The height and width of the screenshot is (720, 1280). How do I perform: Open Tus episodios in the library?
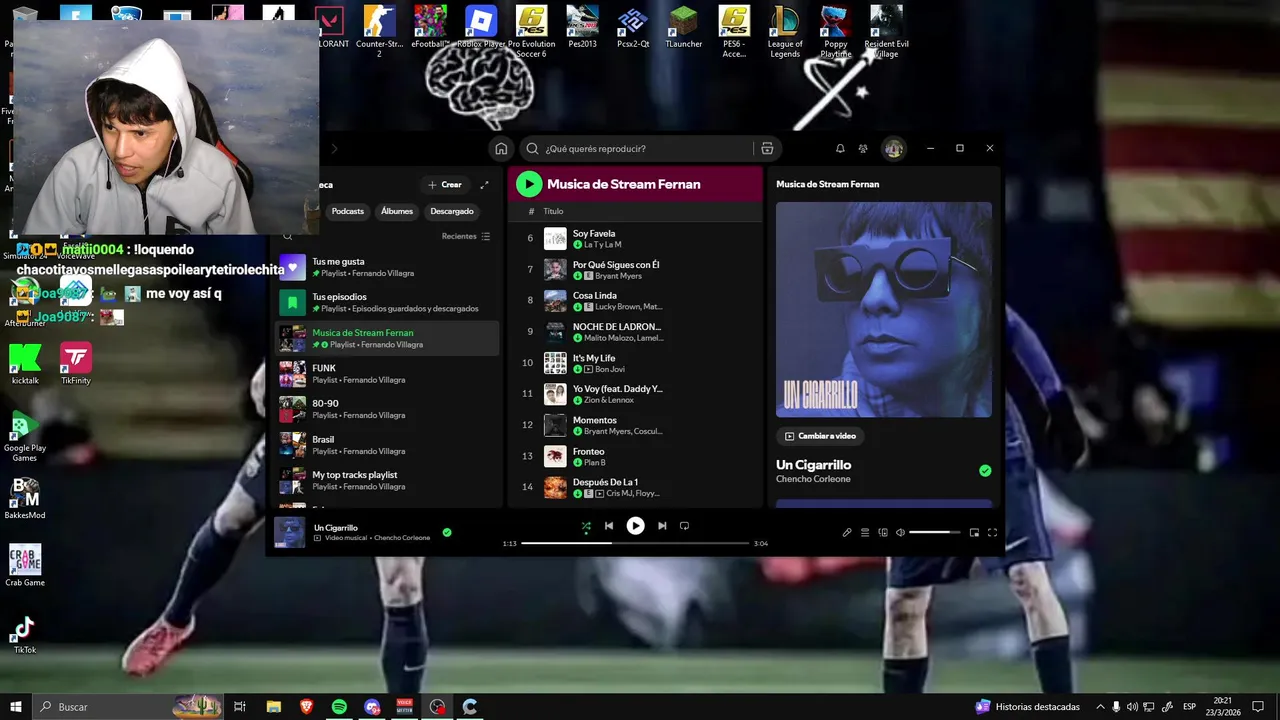tap(388, 302)
